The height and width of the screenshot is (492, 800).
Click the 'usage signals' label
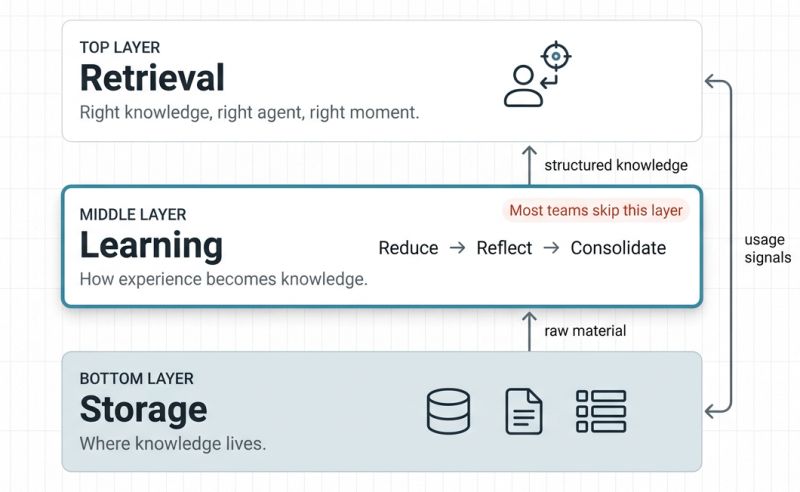pyautogui.click(x=768, y=248)
